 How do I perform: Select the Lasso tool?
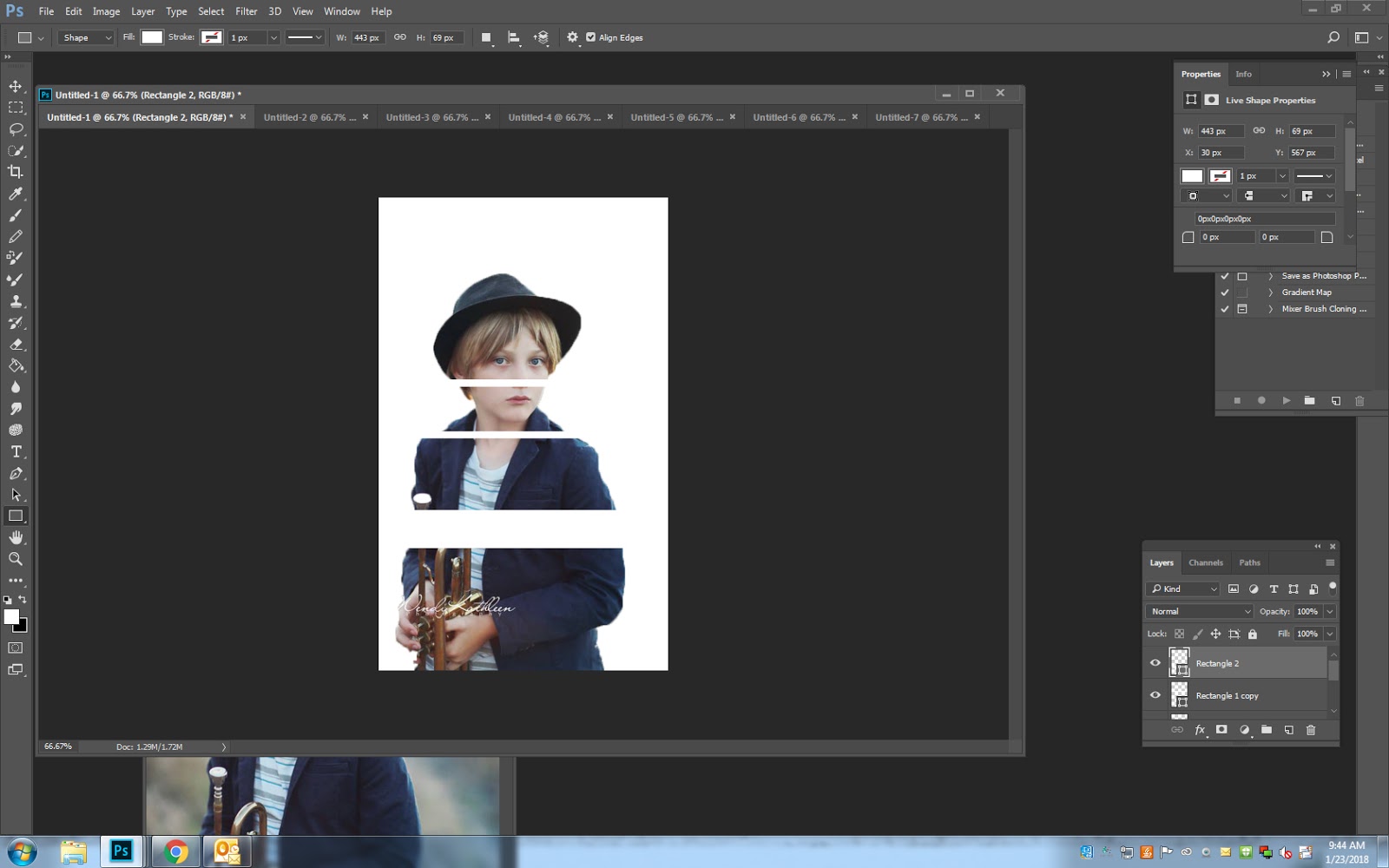click(x=14, y=128)
